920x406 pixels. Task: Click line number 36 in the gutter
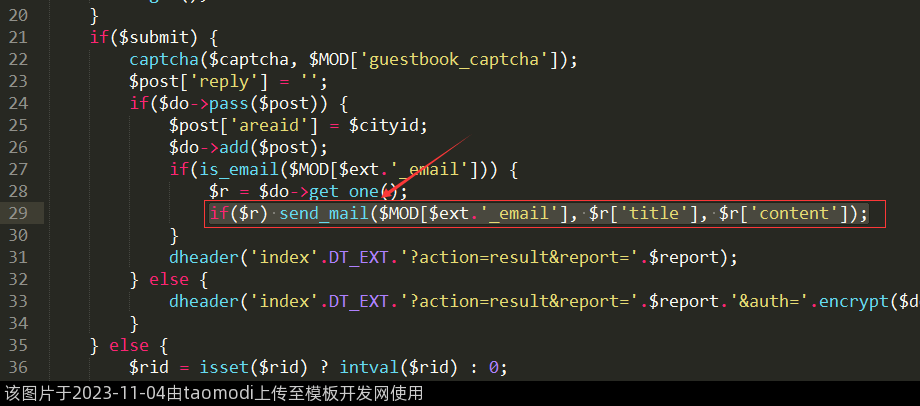[x=18, y=367]
